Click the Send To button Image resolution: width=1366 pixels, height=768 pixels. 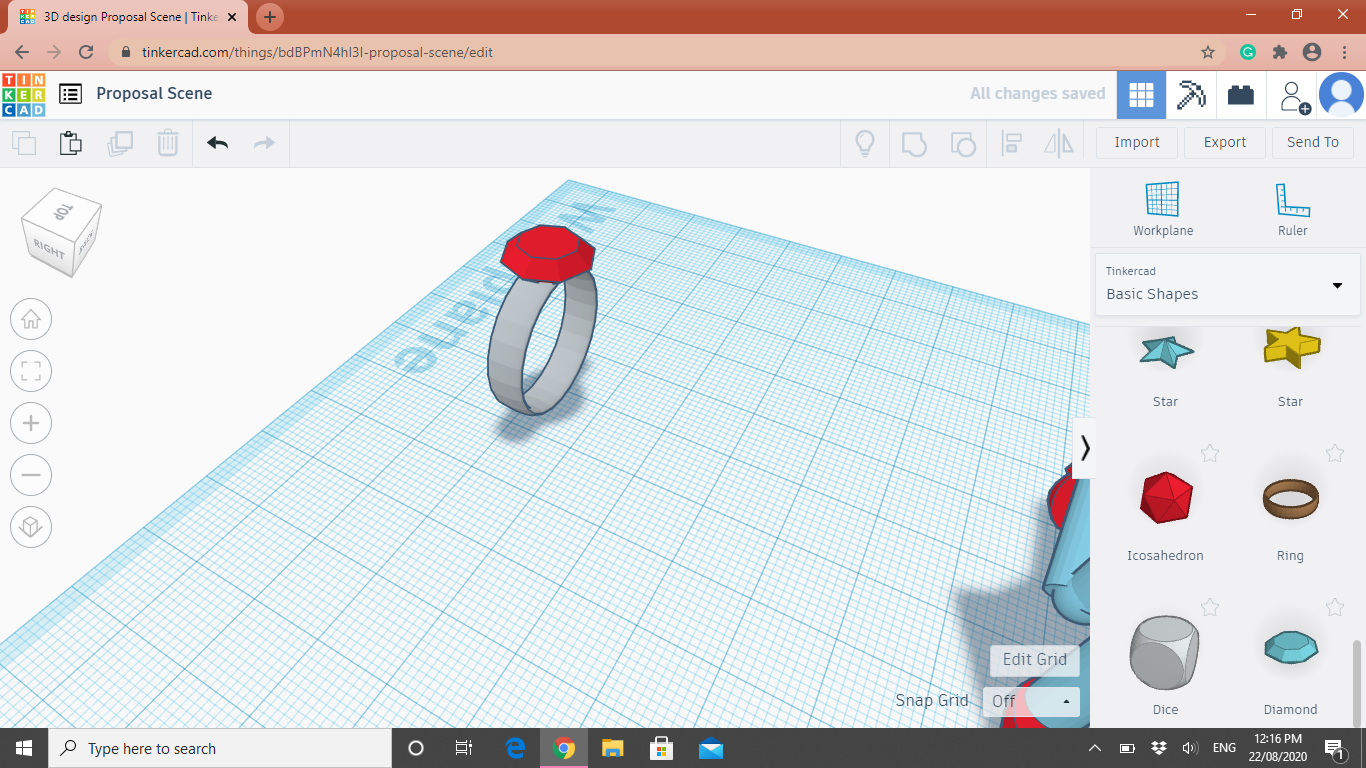(x=1313, y=142)
